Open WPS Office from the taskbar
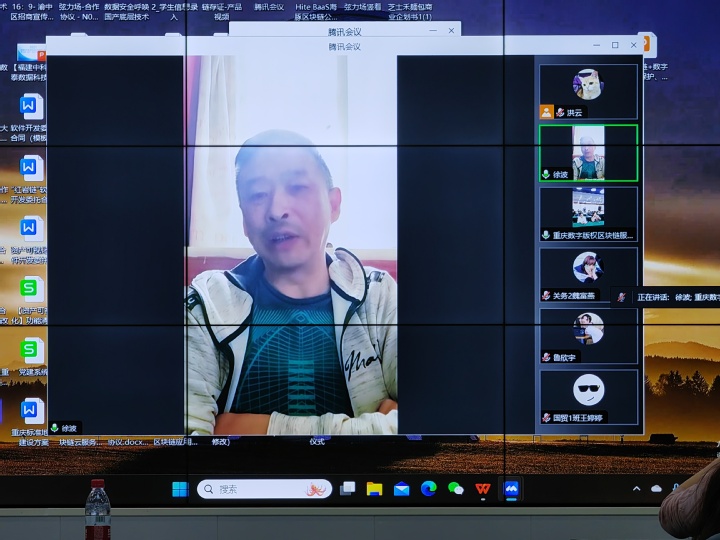The image size is (720, 540). point(483,489)
